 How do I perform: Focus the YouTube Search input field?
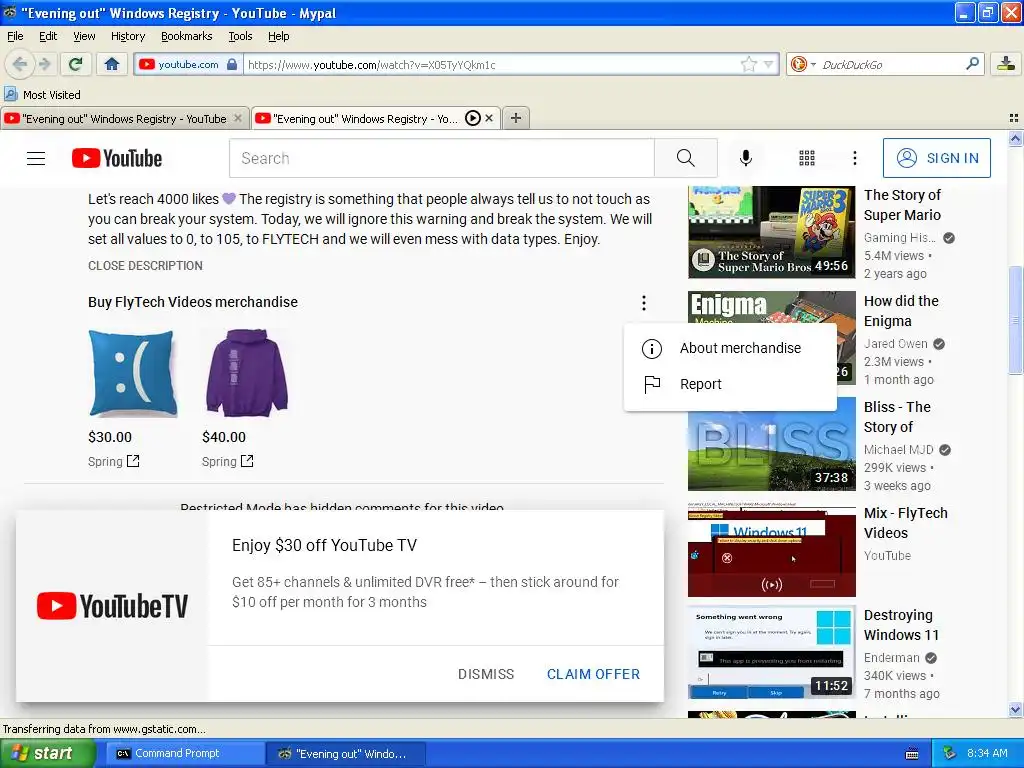(x=441, y=158)
